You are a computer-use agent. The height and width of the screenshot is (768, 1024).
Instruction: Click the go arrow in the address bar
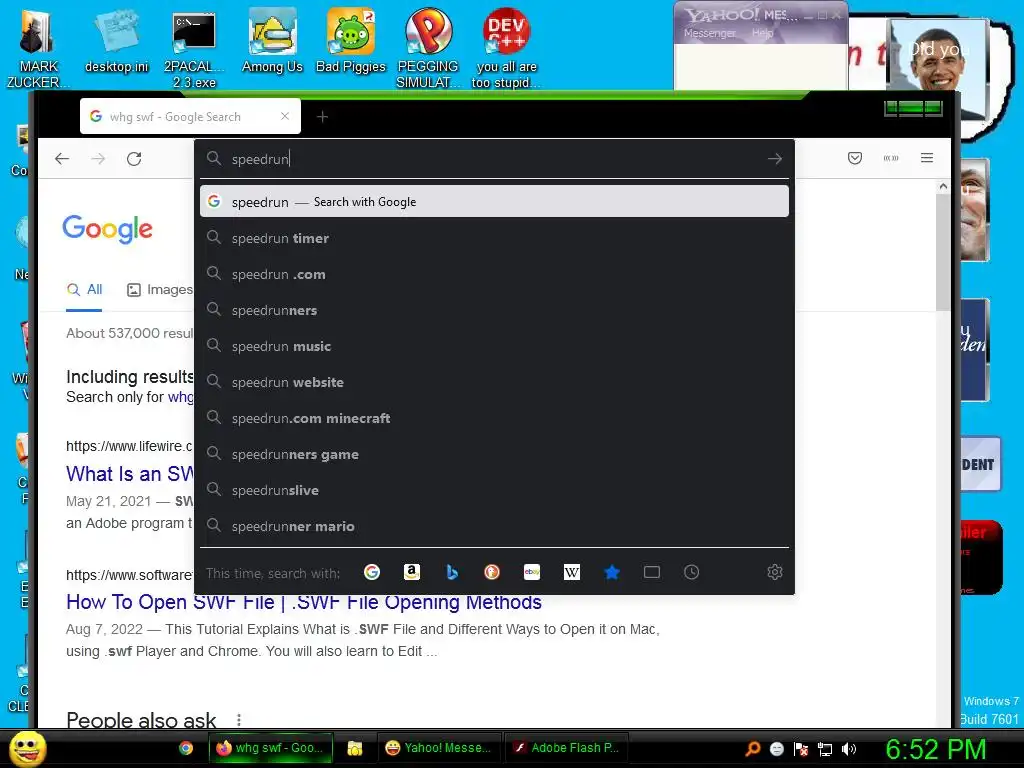tap(775, 159)
